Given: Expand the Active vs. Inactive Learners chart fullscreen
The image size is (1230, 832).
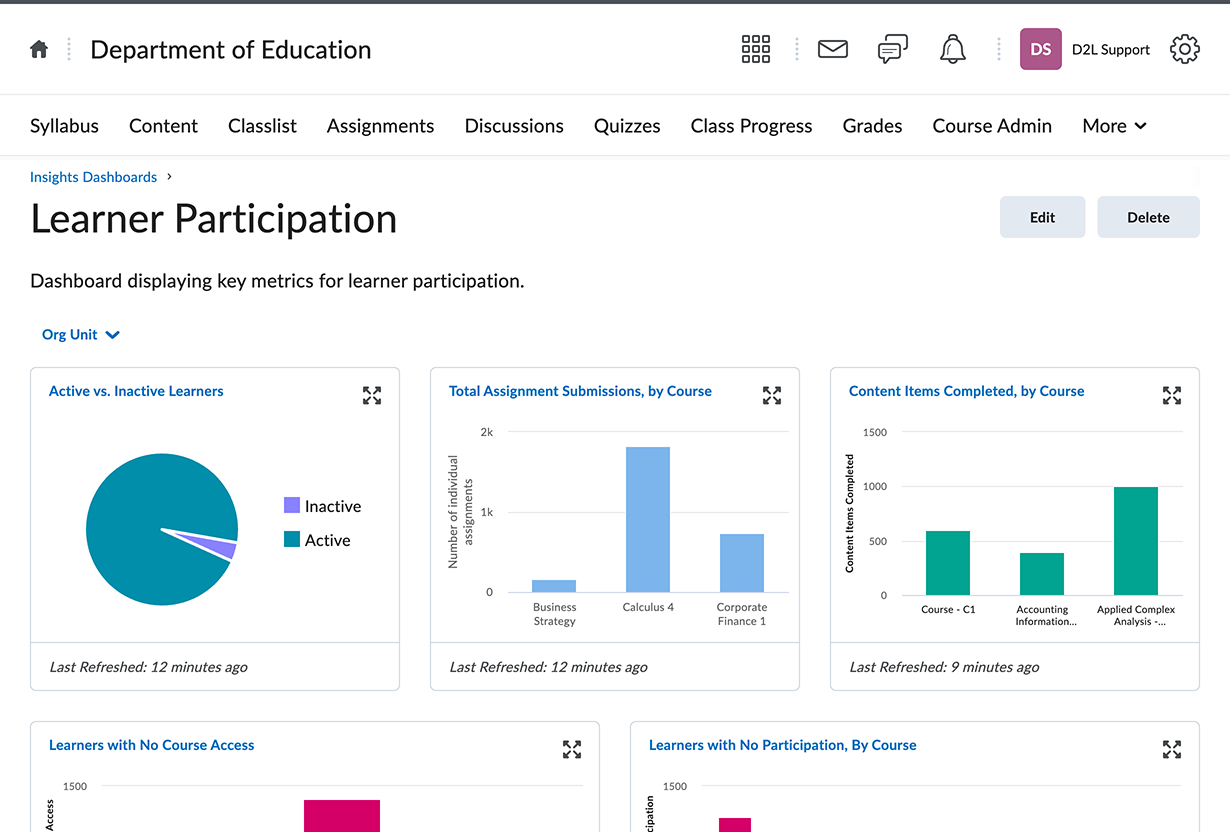Looking at the screenshot, I should click(x=372, y=395).
